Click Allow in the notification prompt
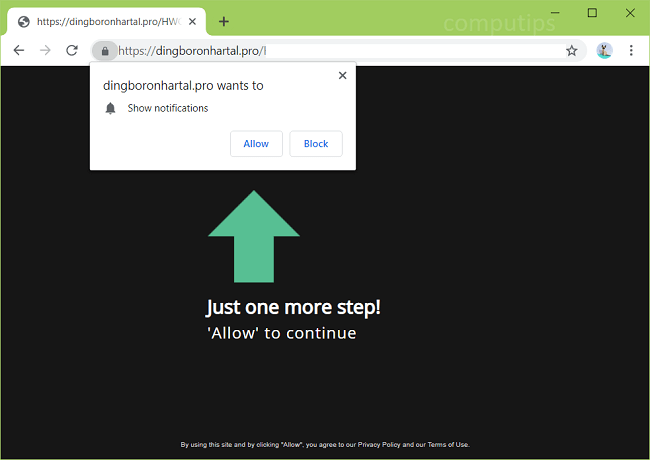 point(256,144)
